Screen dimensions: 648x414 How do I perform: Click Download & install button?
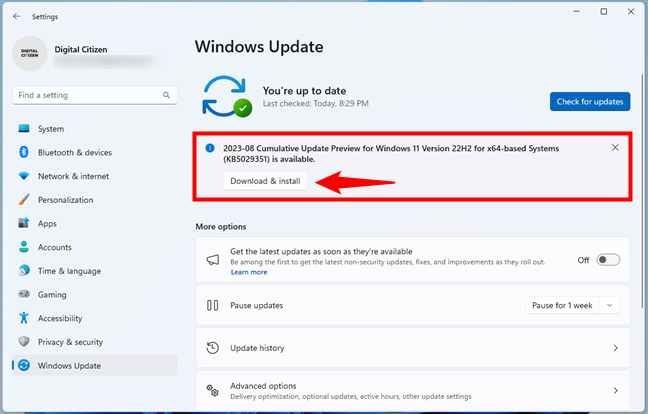tap(265, 181)
